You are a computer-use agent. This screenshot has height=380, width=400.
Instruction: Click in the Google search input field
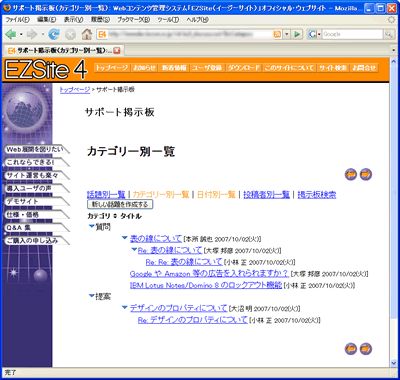pos(352,34)
